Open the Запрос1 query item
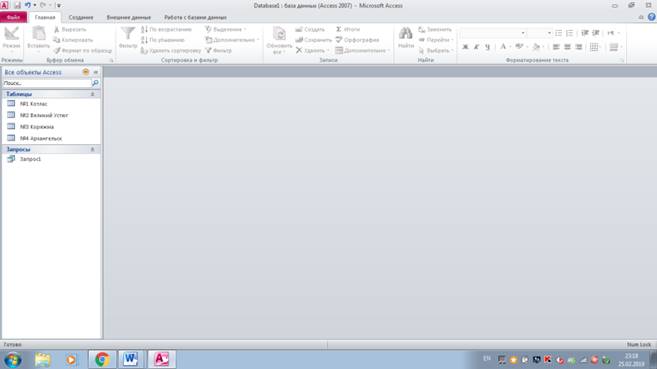Screen dimensions: 657x369 (x=30, y=159)
